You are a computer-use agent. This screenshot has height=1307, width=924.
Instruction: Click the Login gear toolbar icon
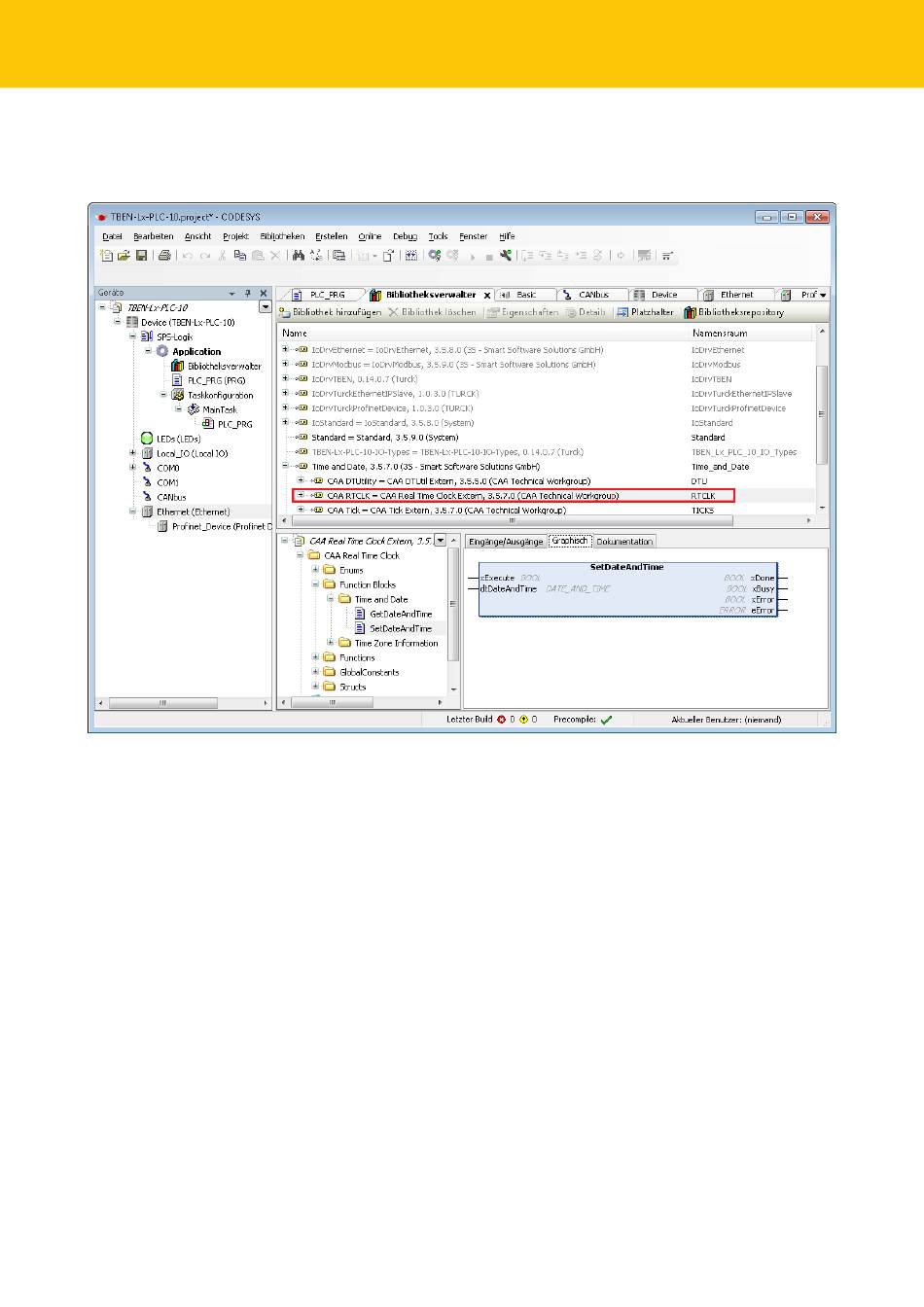pos(435,256)
